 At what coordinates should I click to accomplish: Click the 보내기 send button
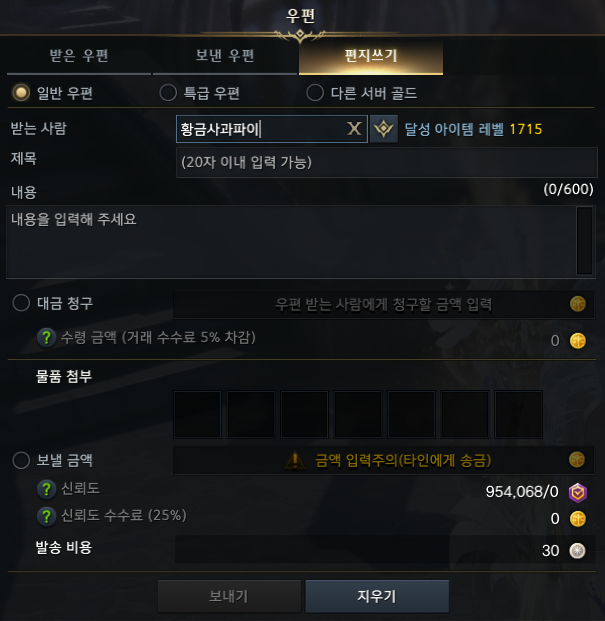(229, 596)
